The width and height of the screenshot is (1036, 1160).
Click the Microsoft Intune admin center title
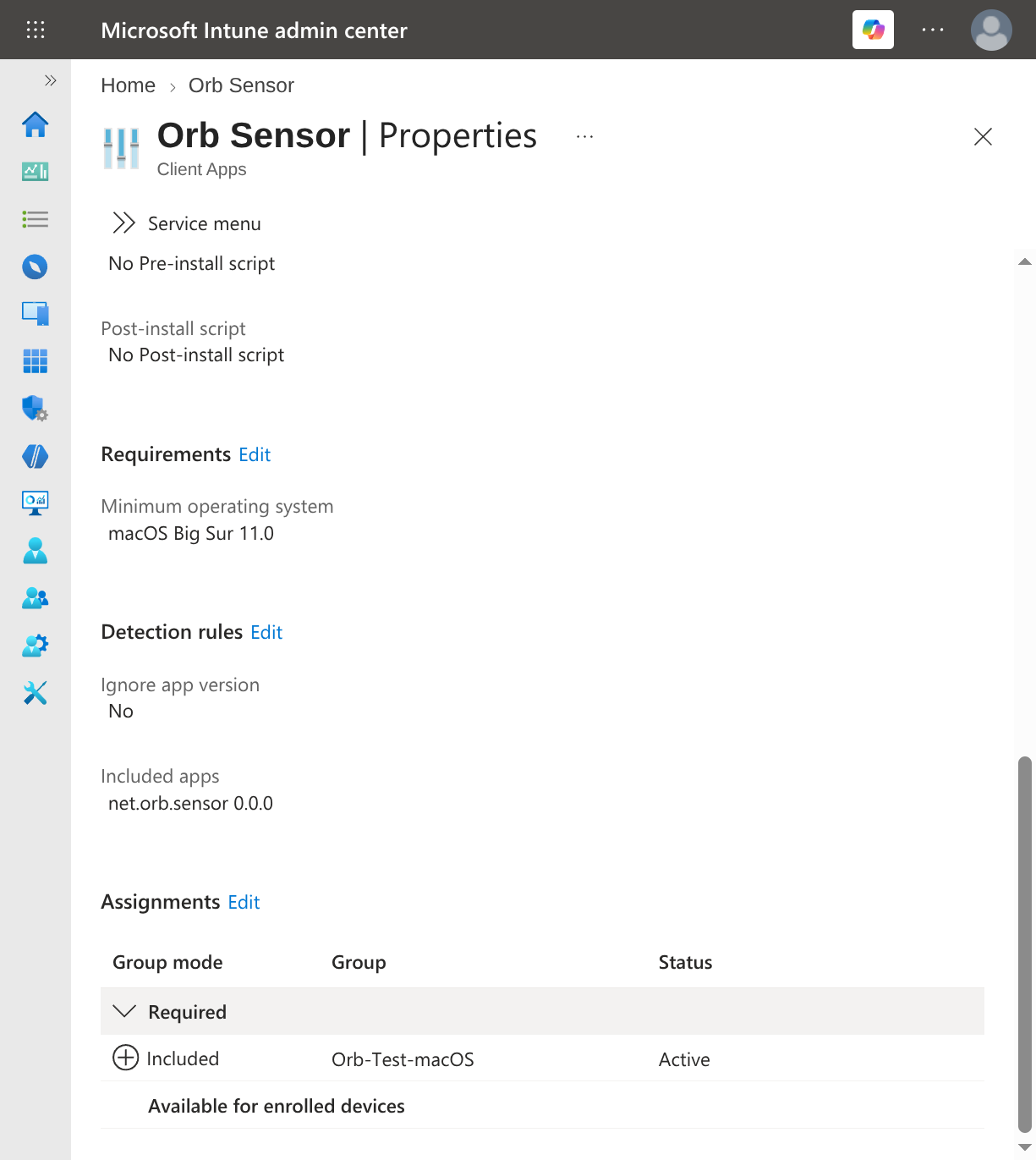pos(254,30)
